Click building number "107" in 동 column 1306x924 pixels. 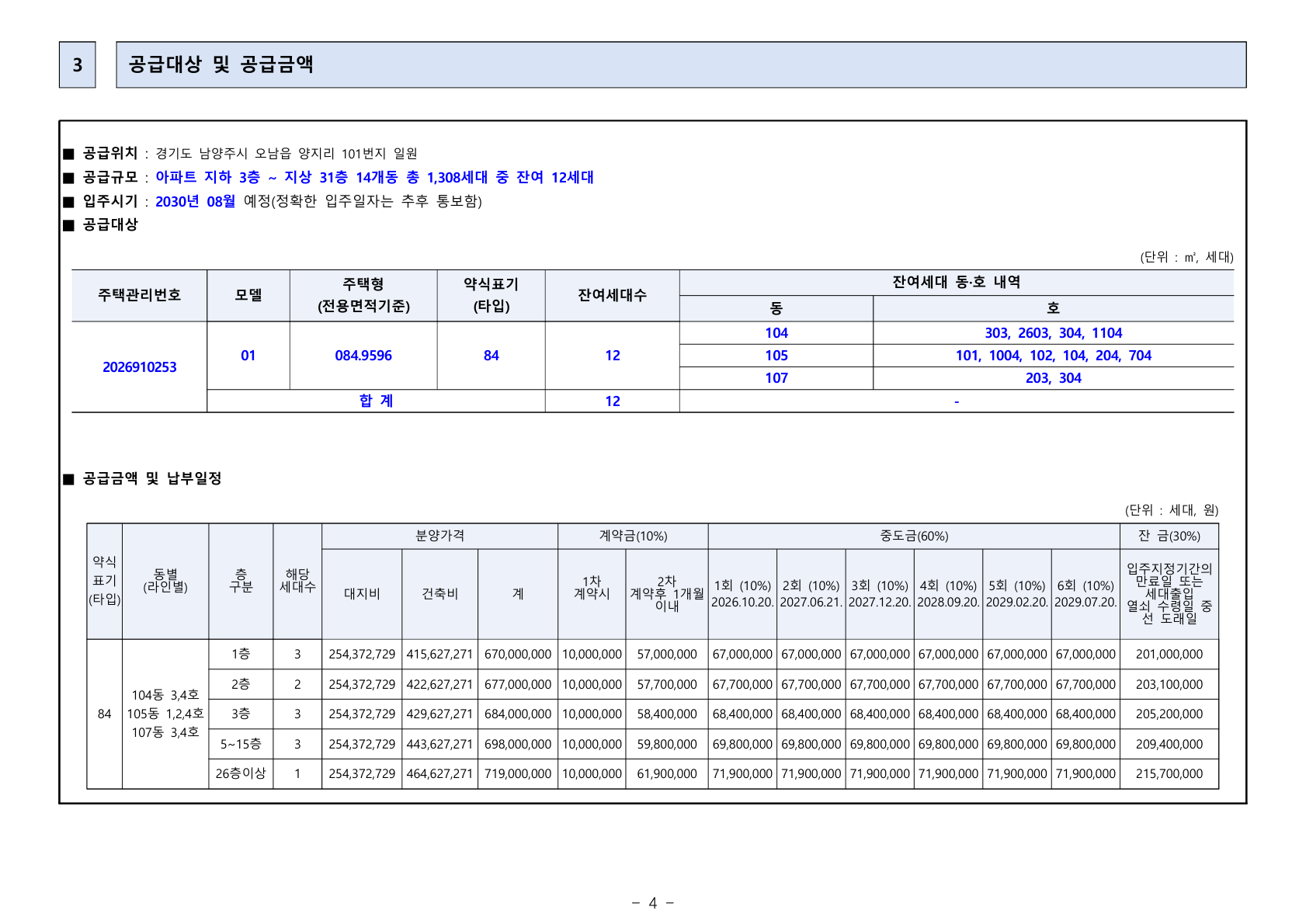pos(776,378)
